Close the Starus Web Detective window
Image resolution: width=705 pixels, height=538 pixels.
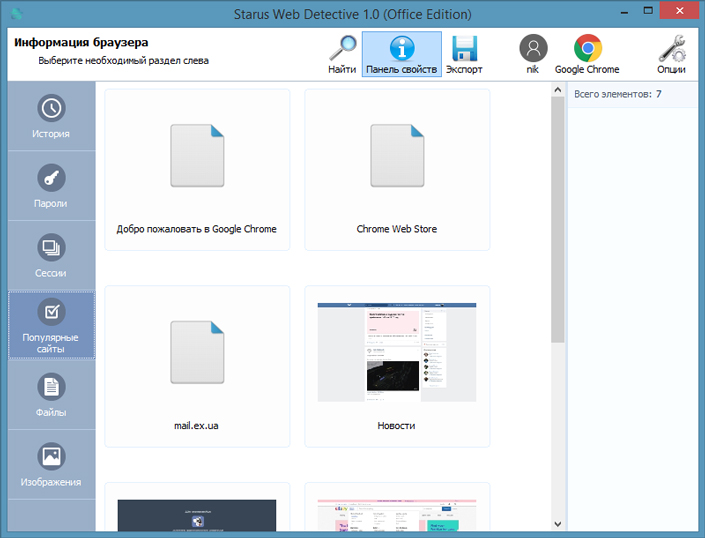pyautogui.click(x=679, y=10)
